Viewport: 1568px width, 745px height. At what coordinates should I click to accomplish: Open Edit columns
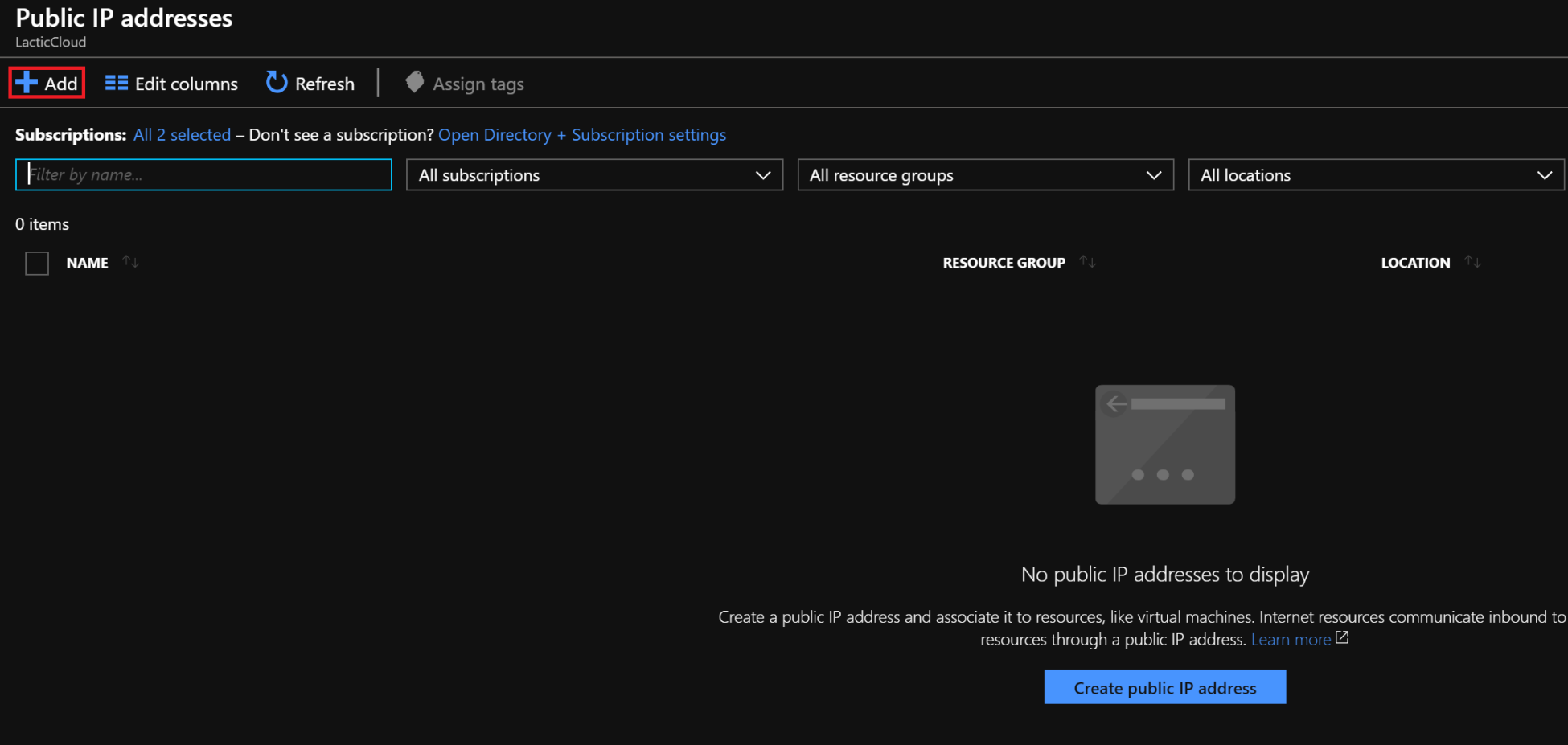click(x=171, y=84)
